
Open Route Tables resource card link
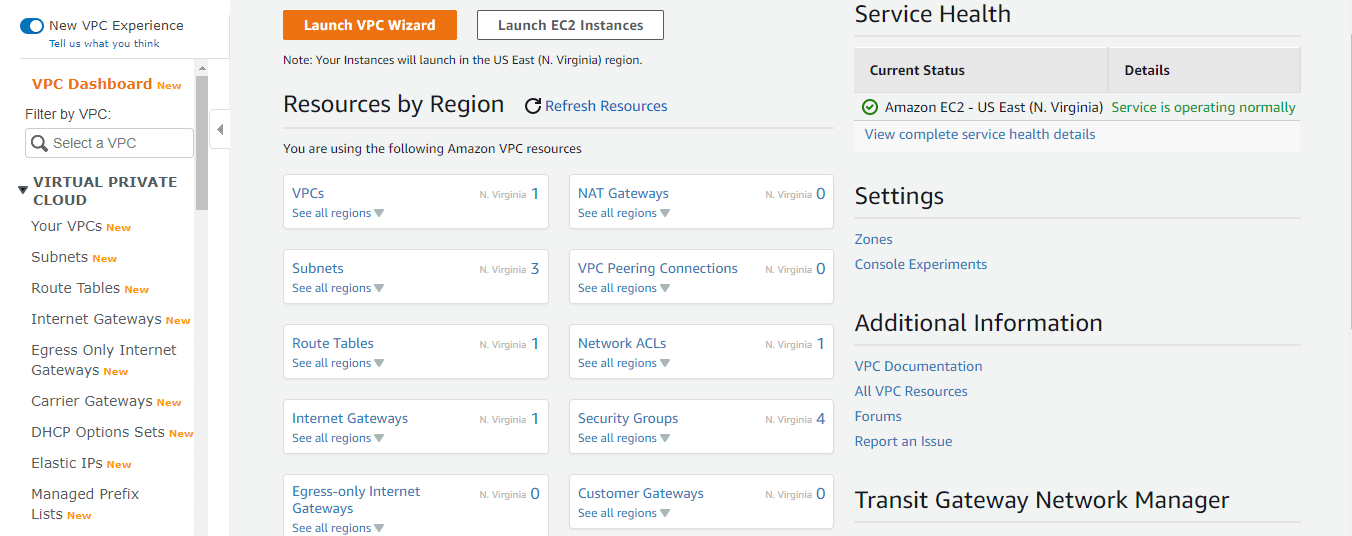(333, 343)
